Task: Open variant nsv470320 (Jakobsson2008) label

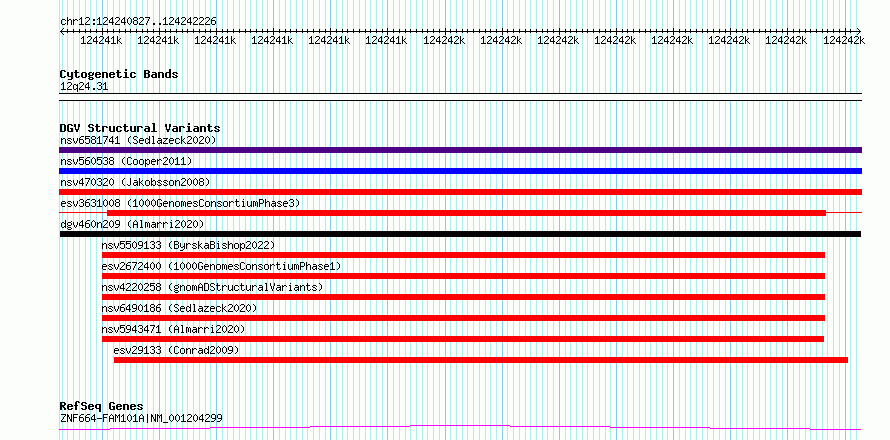Action: 135,182
